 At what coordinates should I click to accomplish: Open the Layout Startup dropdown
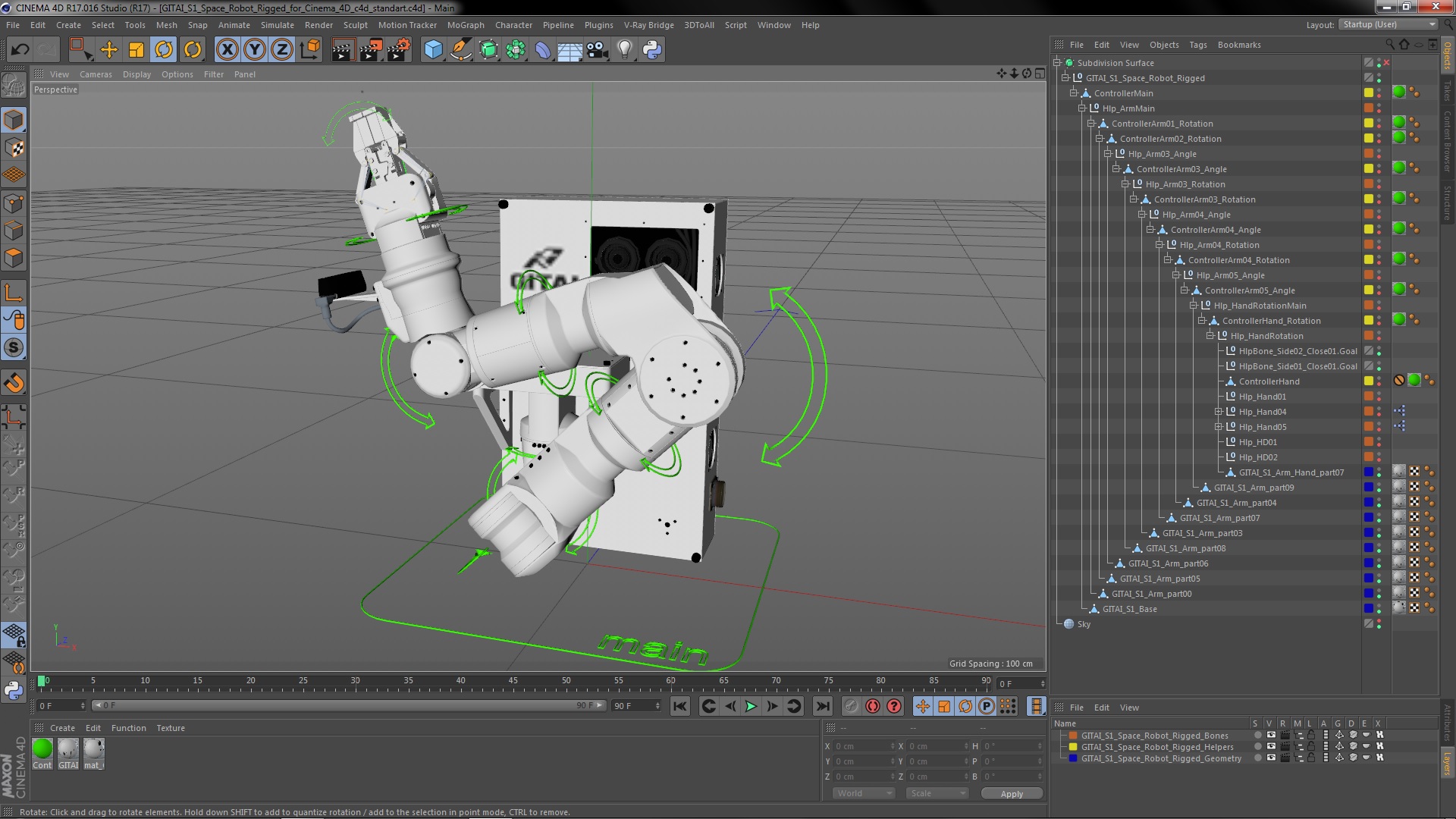click(x=1389, y=24)
